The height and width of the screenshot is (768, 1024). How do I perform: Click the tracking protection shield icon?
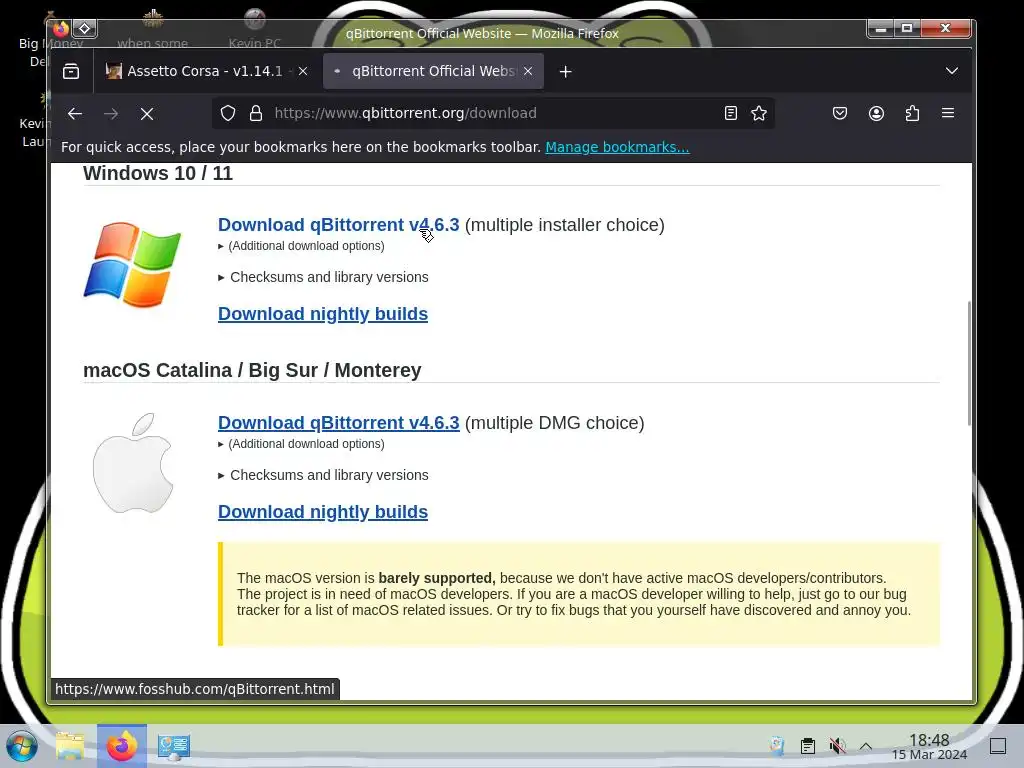(227, 113)
